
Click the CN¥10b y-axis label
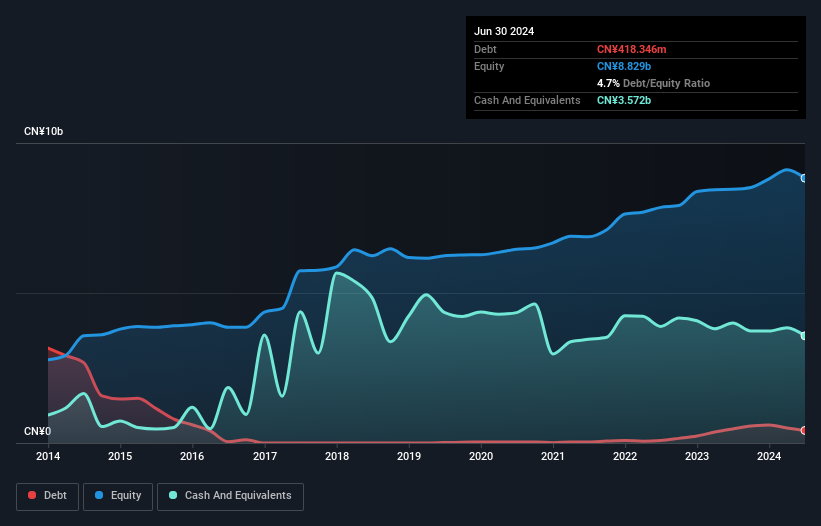coord(43,131)
